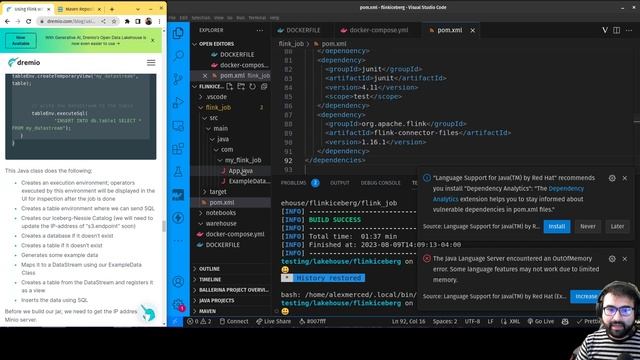Image resolution: width=640 pixels, height=360 pixels.
Task: Collapse the src folder
Action: point(213,118)
